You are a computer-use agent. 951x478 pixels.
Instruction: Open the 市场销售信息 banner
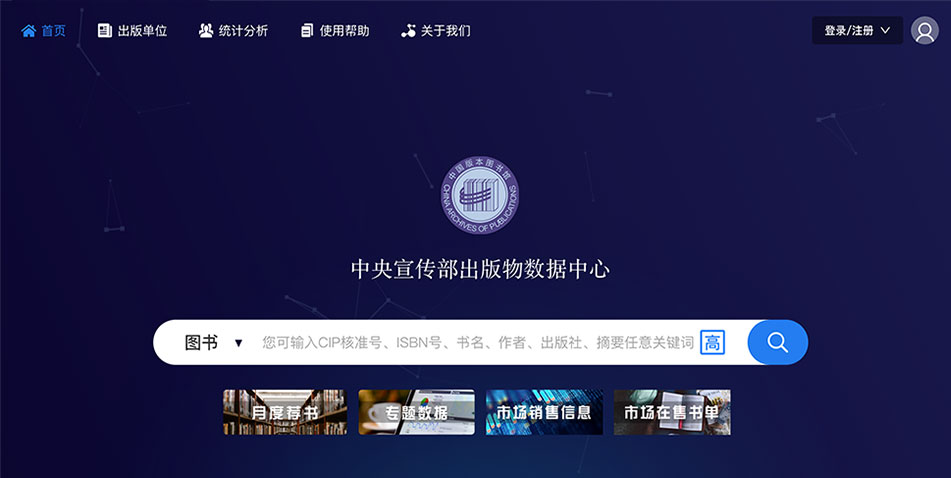click(544, 412)
